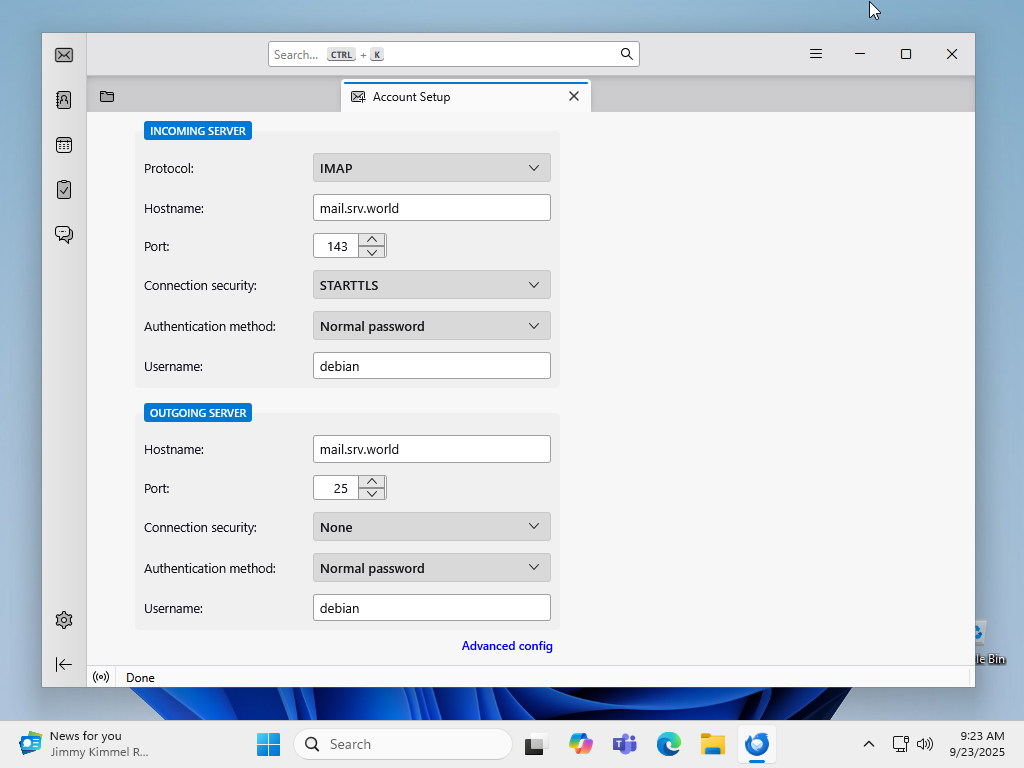Collapse the spaces toolbar arrow icon
The image size is (1024, 768).
point(64,664)
